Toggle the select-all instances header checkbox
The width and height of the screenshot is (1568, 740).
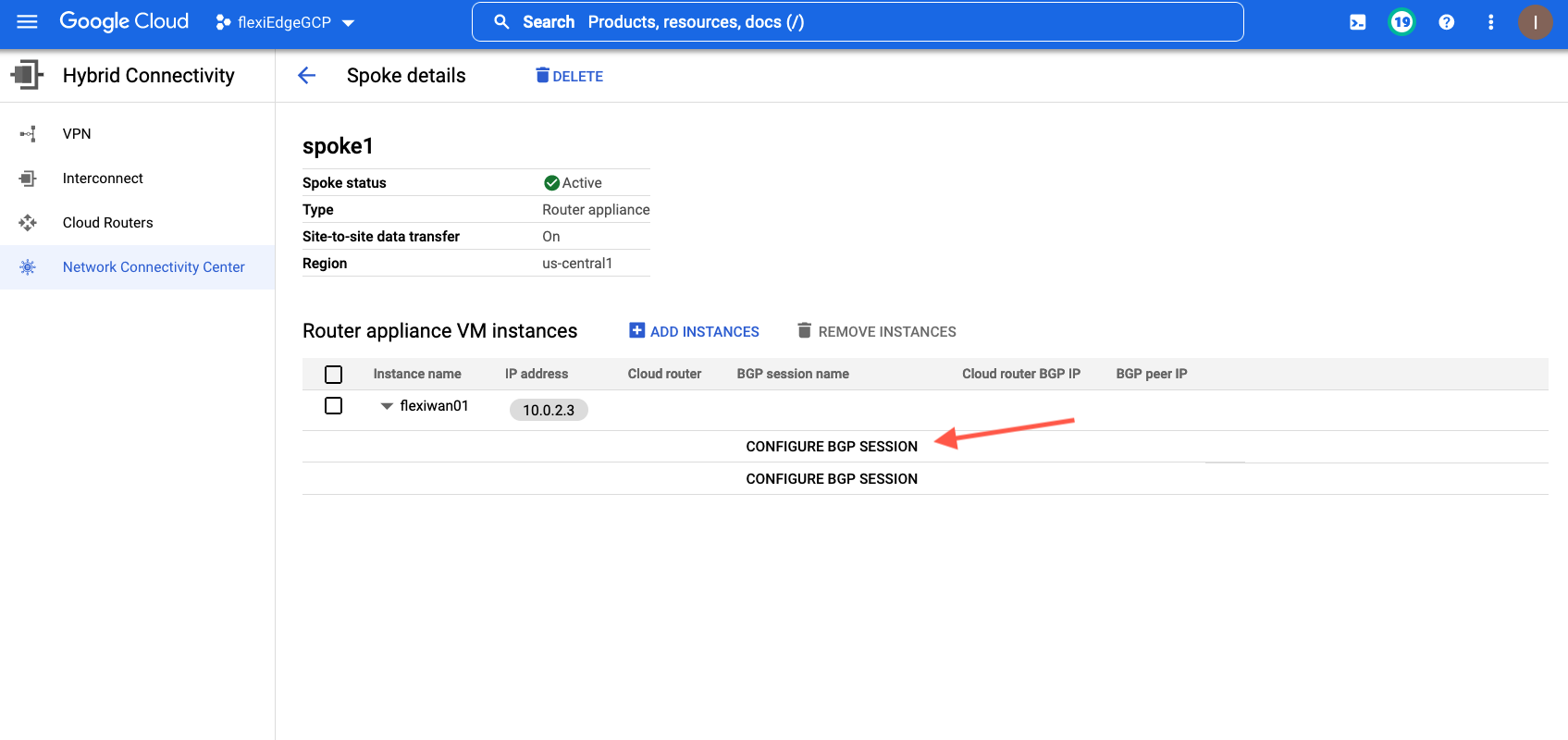click(334, 375)
